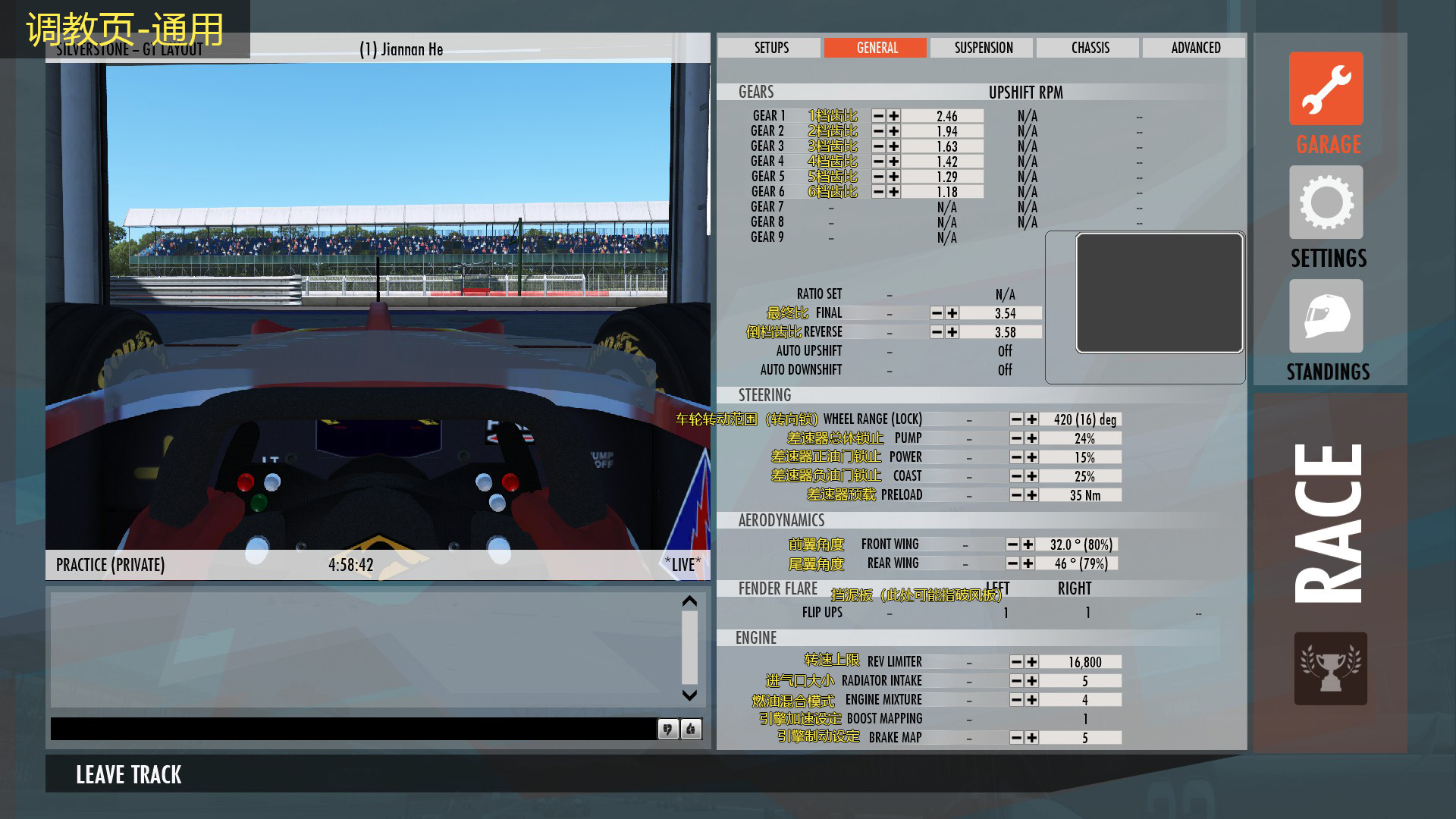Viewport: 1456px width, 819px height.
Task: Open the SUSPENSION tab
Action: 983,48
